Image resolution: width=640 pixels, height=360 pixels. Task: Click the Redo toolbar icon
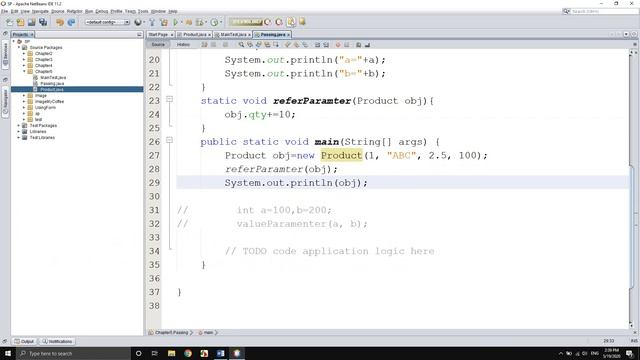tap(71, 22)
